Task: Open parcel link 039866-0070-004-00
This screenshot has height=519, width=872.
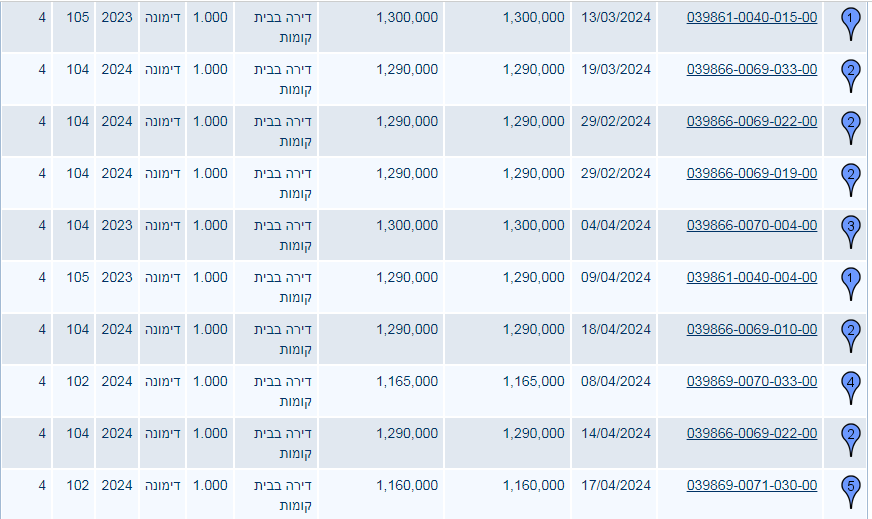Action: (x=752, y=225)
